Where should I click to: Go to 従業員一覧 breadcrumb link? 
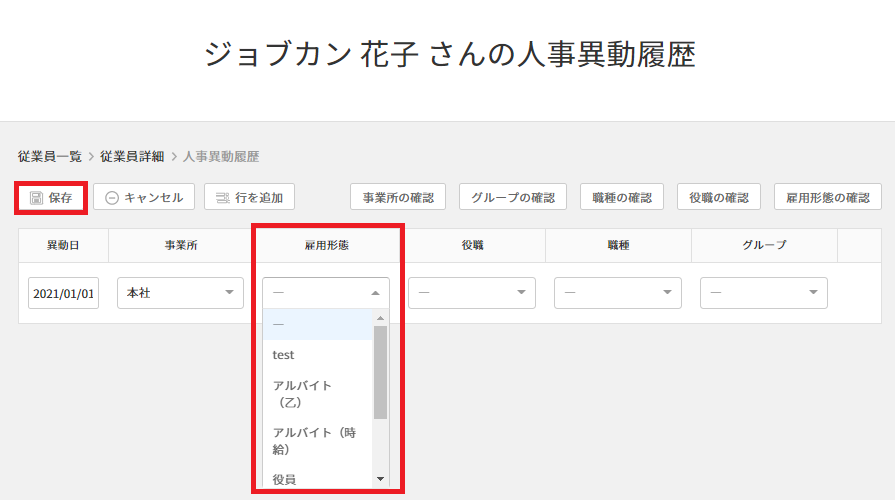[50, 156]
